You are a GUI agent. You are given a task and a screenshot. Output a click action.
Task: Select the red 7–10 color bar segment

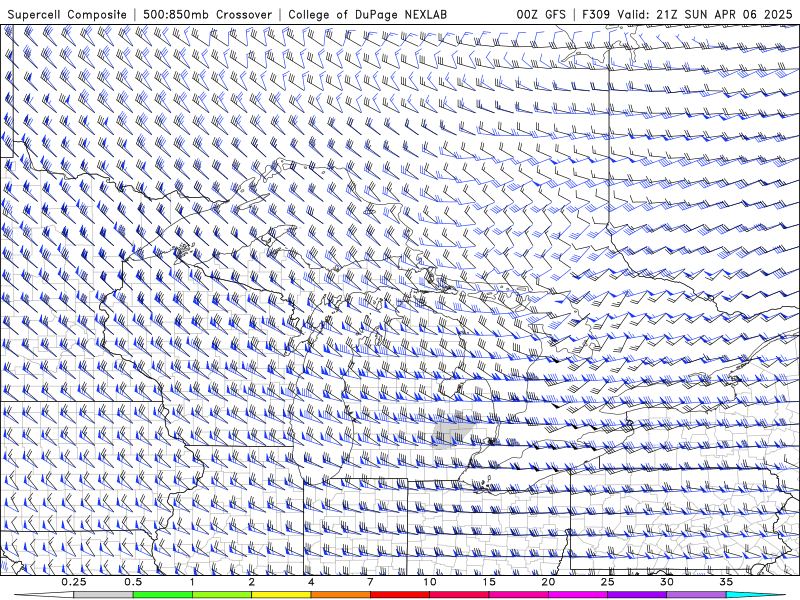[x=400, y=595]
